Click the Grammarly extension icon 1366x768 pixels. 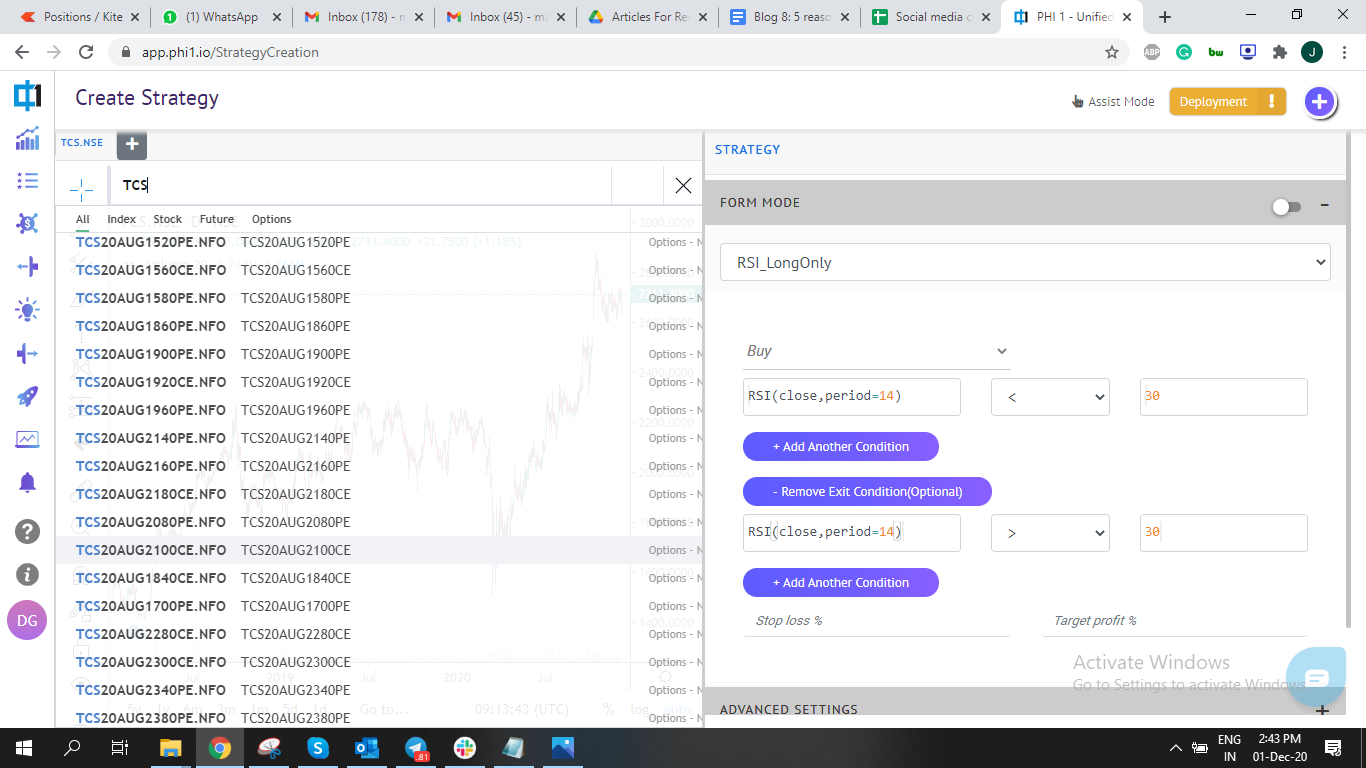[x=1184, y=52]
